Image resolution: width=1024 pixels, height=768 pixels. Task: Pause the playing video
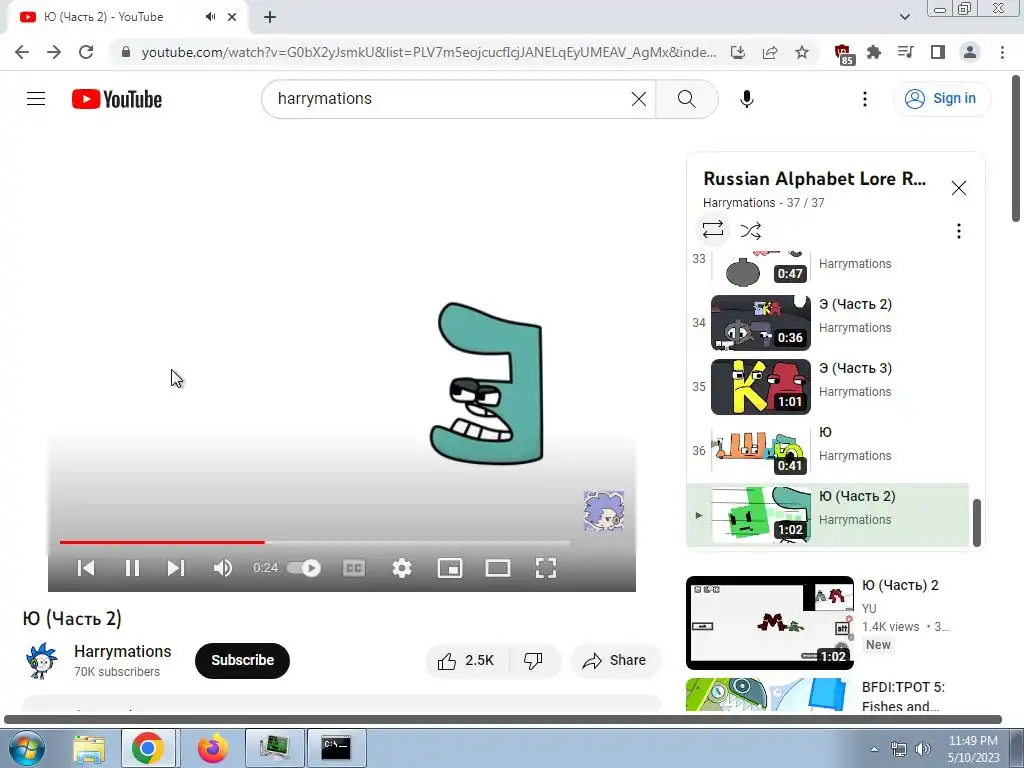(132, 568)
